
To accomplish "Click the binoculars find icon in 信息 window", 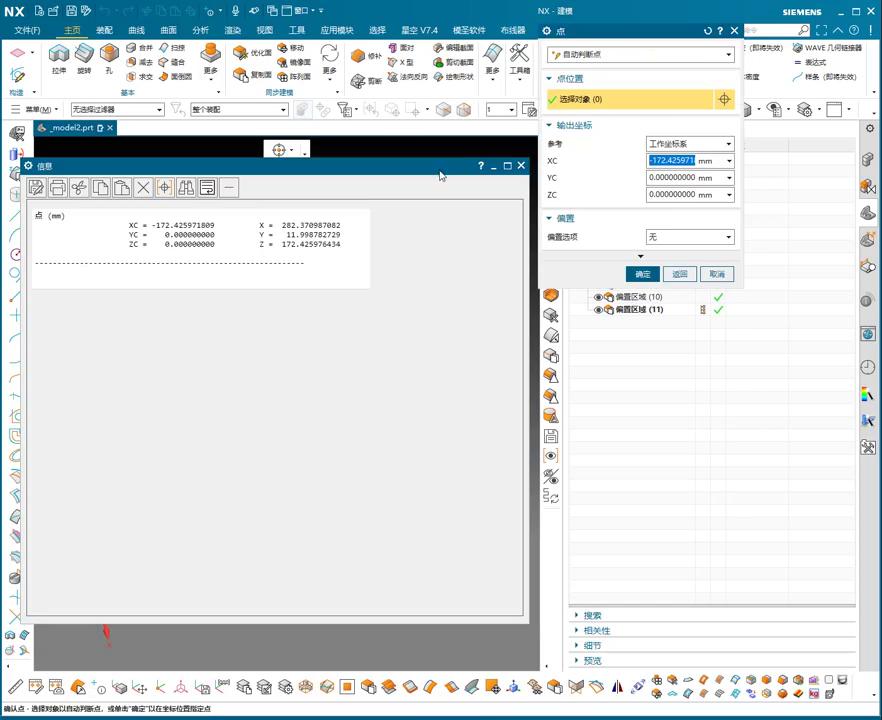I will [x=186, y=188].
